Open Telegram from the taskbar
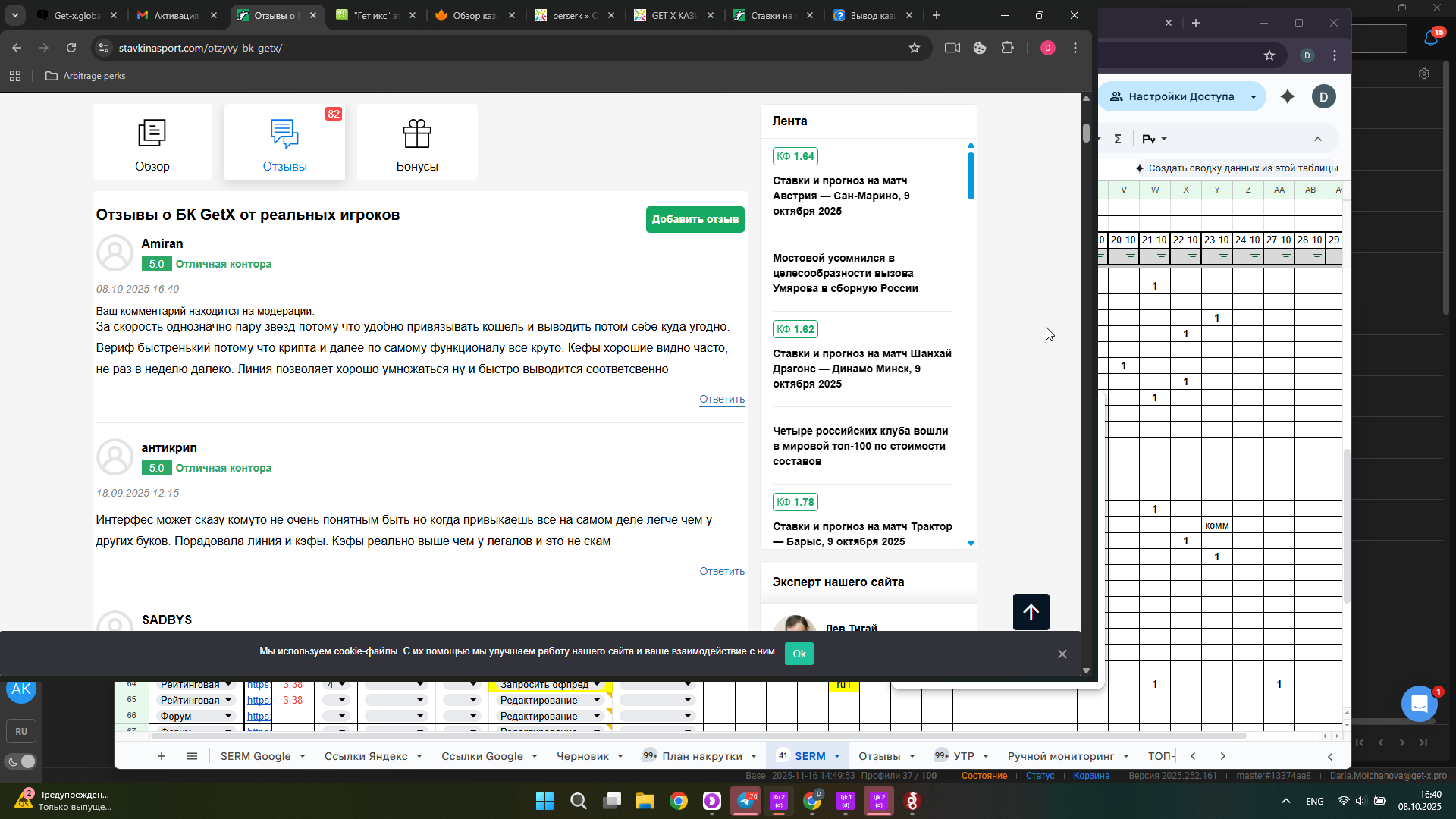Image resolution: width=1456 pixels, height=819 pixels. [745, 801]
